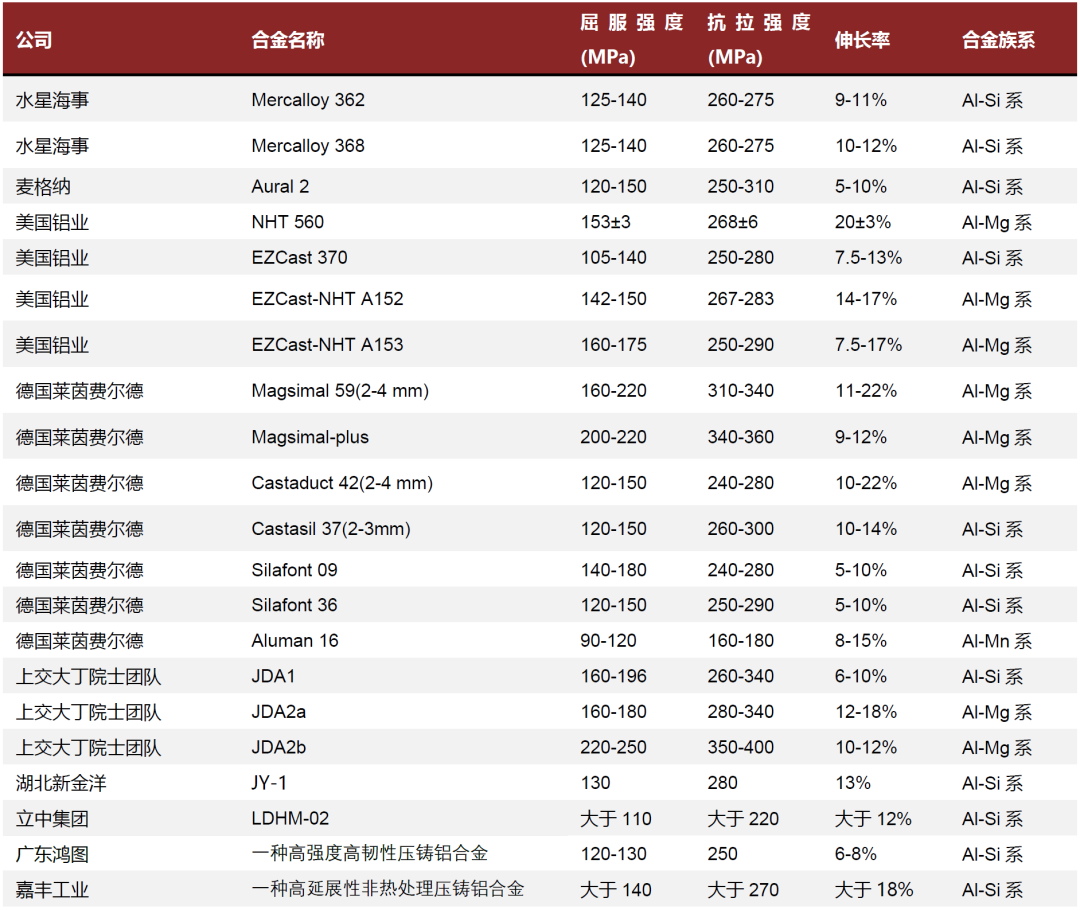This screenshot has height=910, width=1080.
Task: Click the 合金名称 column header
Action: pyautogui.click(x=287, y=40)
